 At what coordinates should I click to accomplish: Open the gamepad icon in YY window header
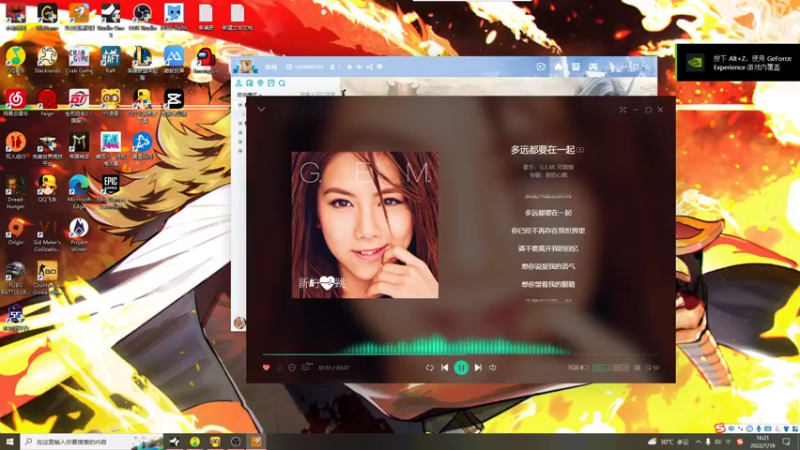tap(593, 66)
